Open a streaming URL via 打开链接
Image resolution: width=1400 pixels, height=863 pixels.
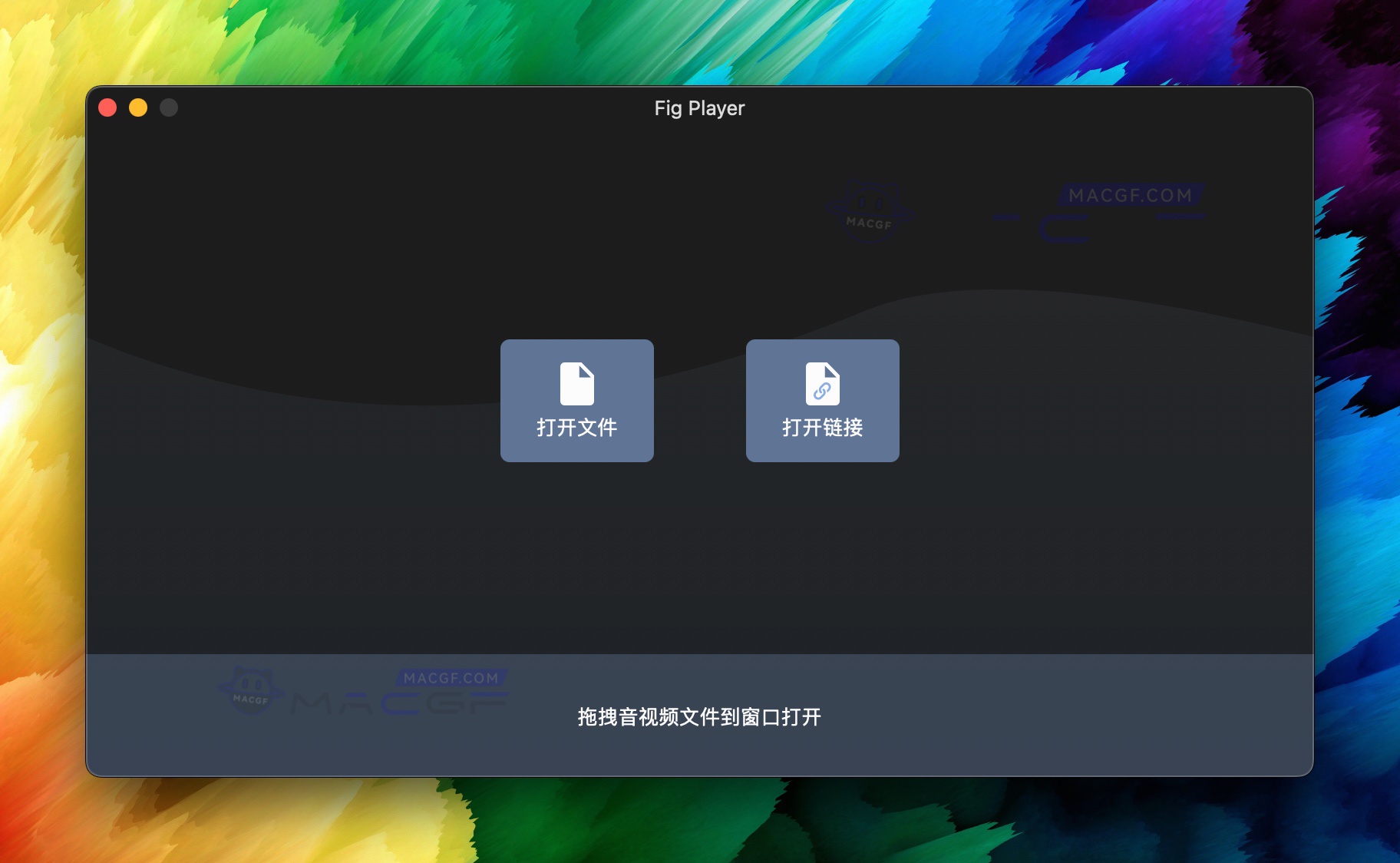[822, 400]
